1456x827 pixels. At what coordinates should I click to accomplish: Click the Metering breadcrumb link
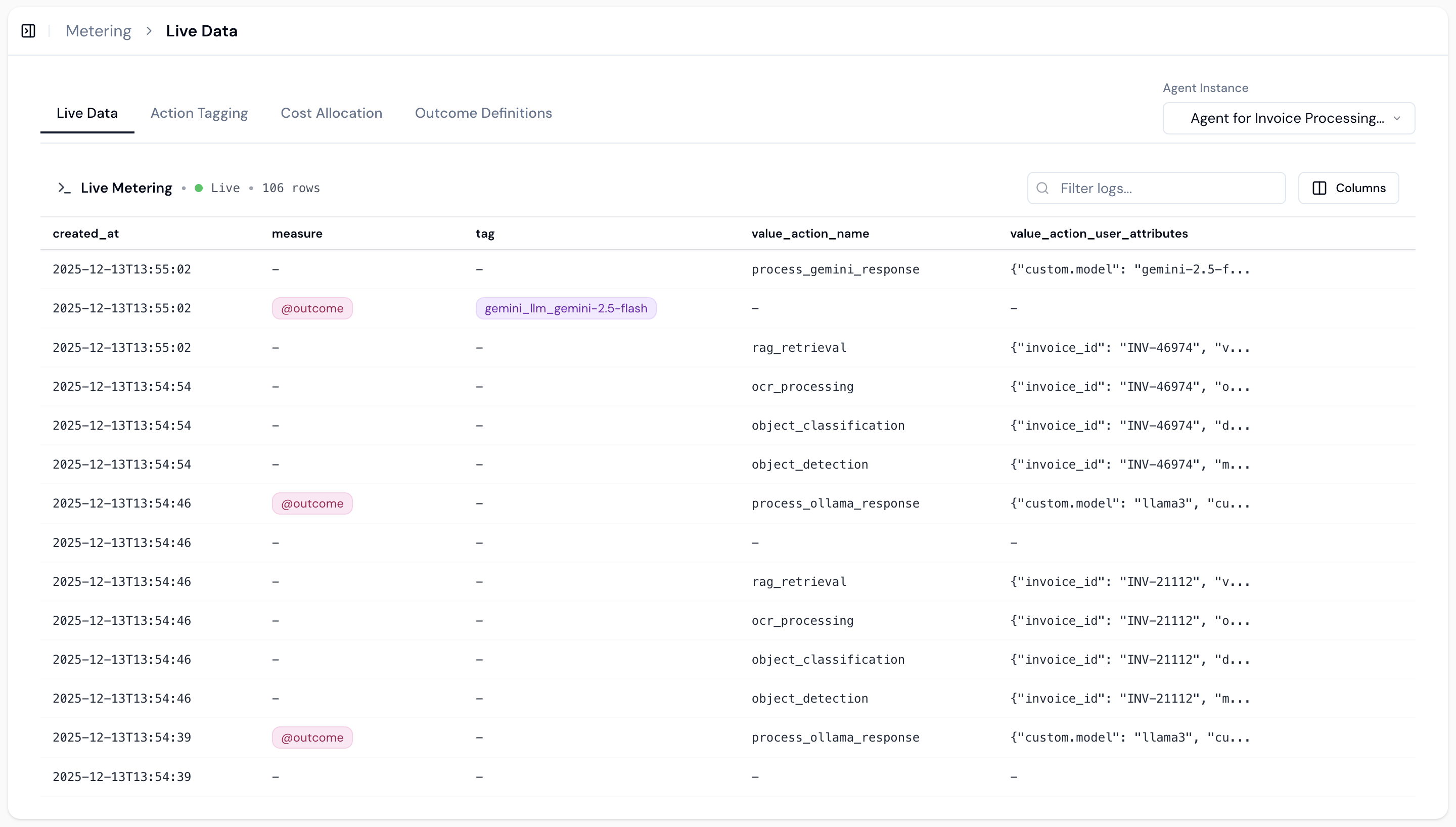[x=98, y=31]
